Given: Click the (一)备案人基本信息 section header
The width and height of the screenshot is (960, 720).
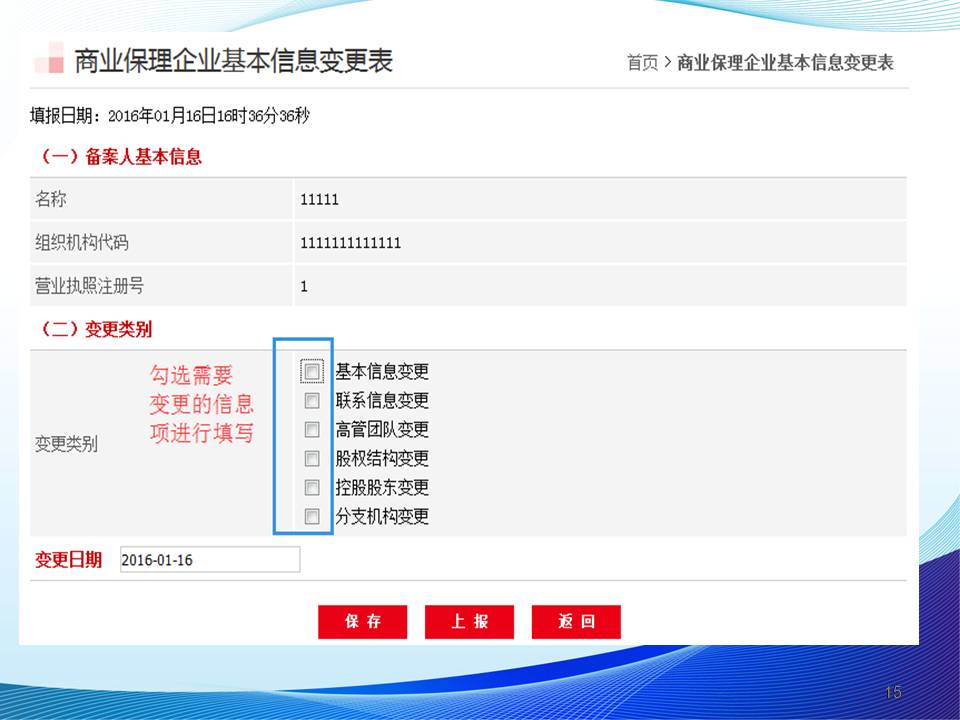Looking at the screenshot, I should tap(119, 156).
